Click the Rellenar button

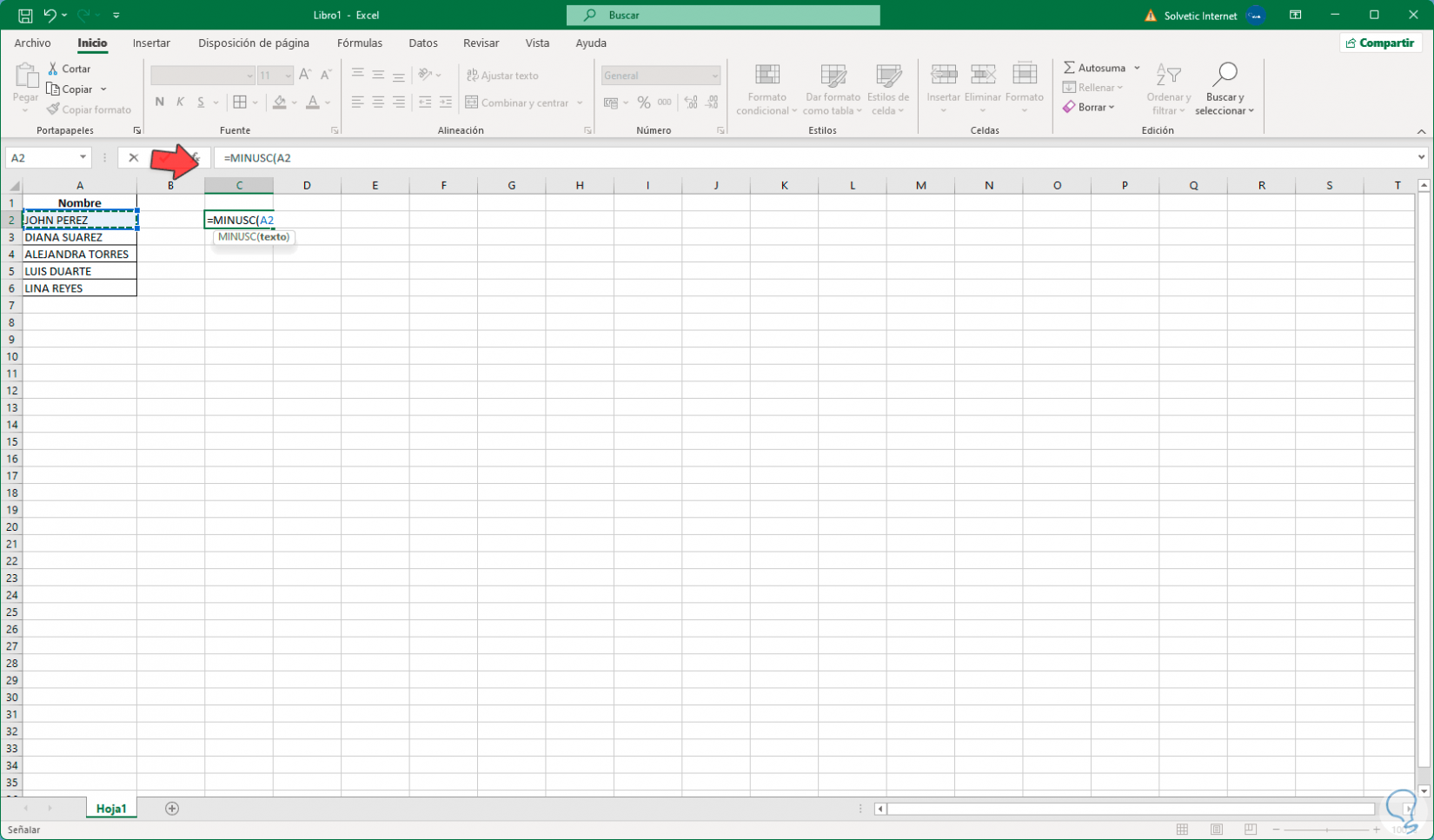pyautogui.click(x=1092, y=87)
